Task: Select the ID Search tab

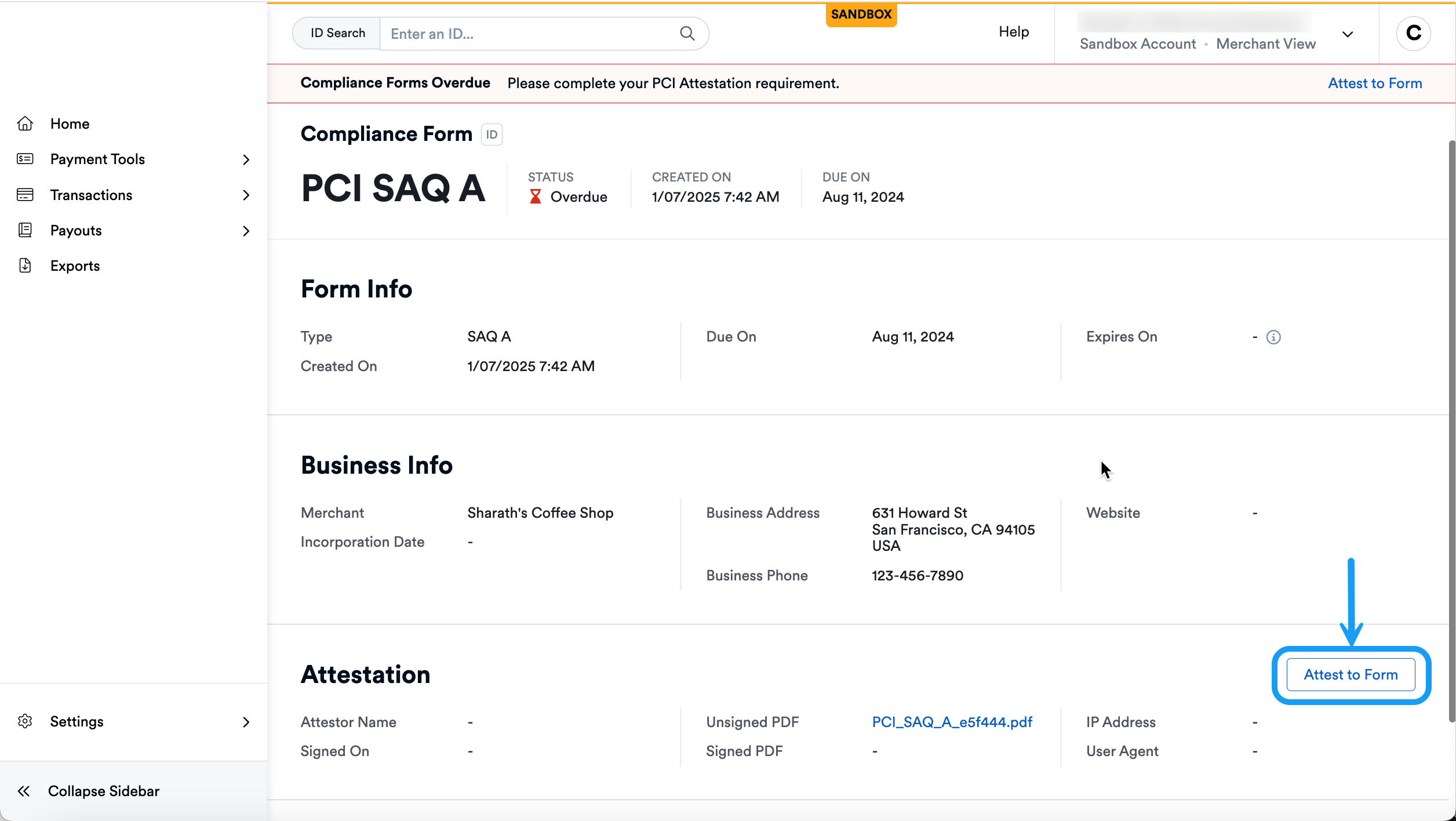Action: [x=336, y=32]
